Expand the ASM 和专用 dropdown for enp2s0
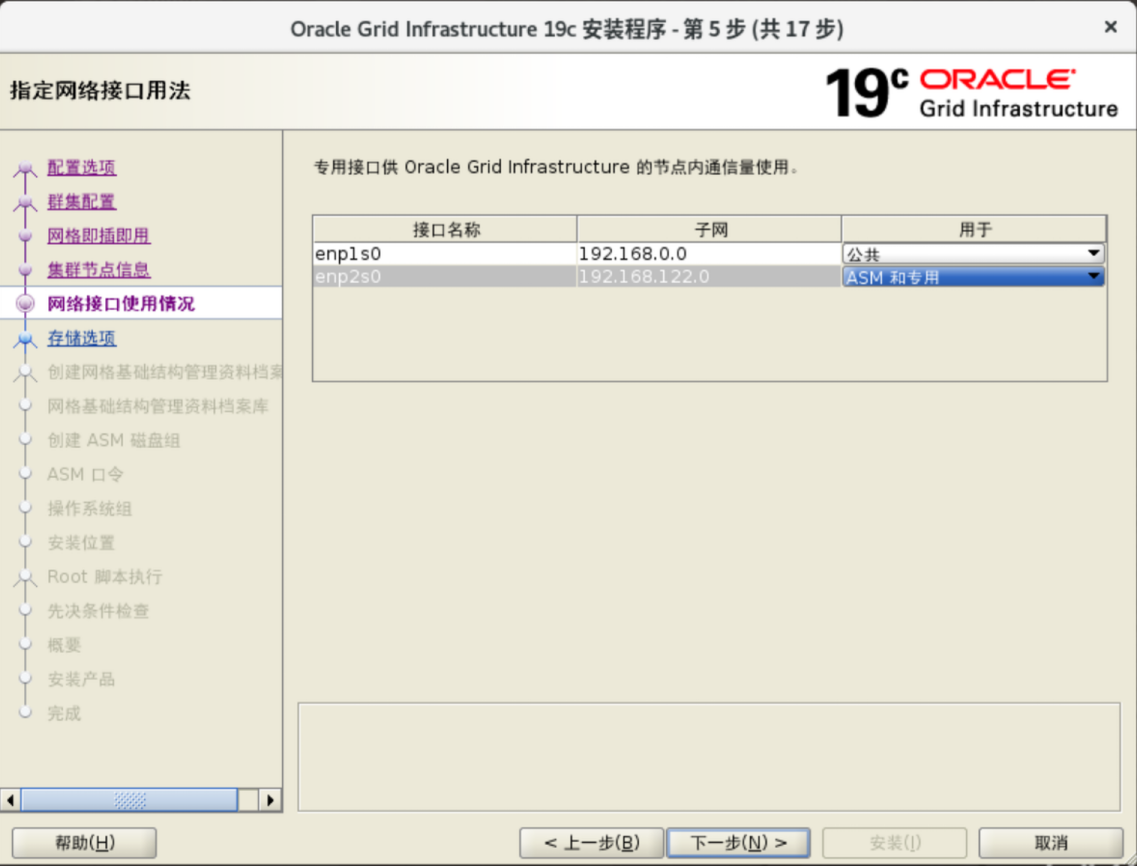 click(x=1094, y=277)
